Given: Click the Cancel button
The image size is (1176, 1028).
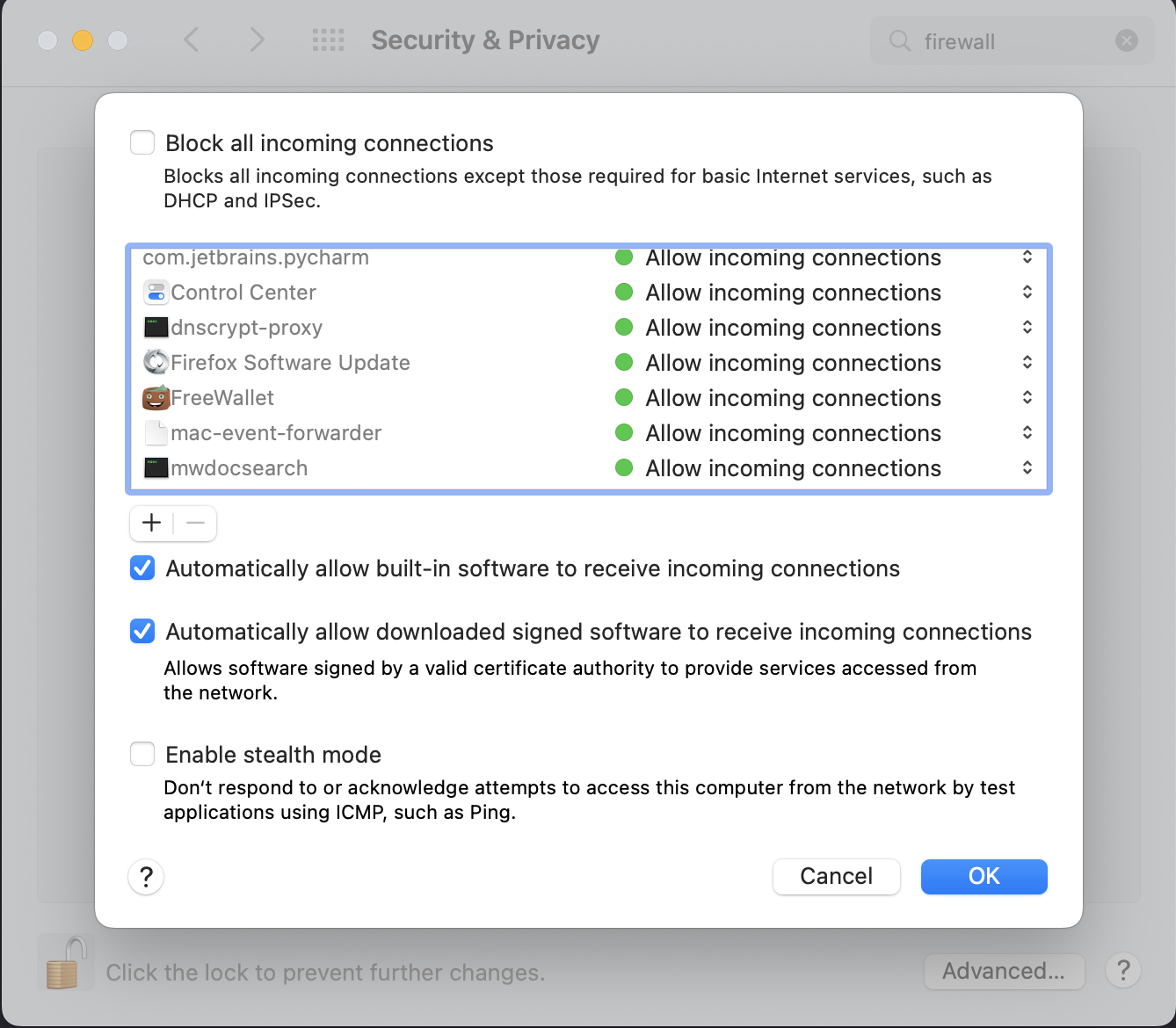Looking at the screenshot, I should [837, 877].
